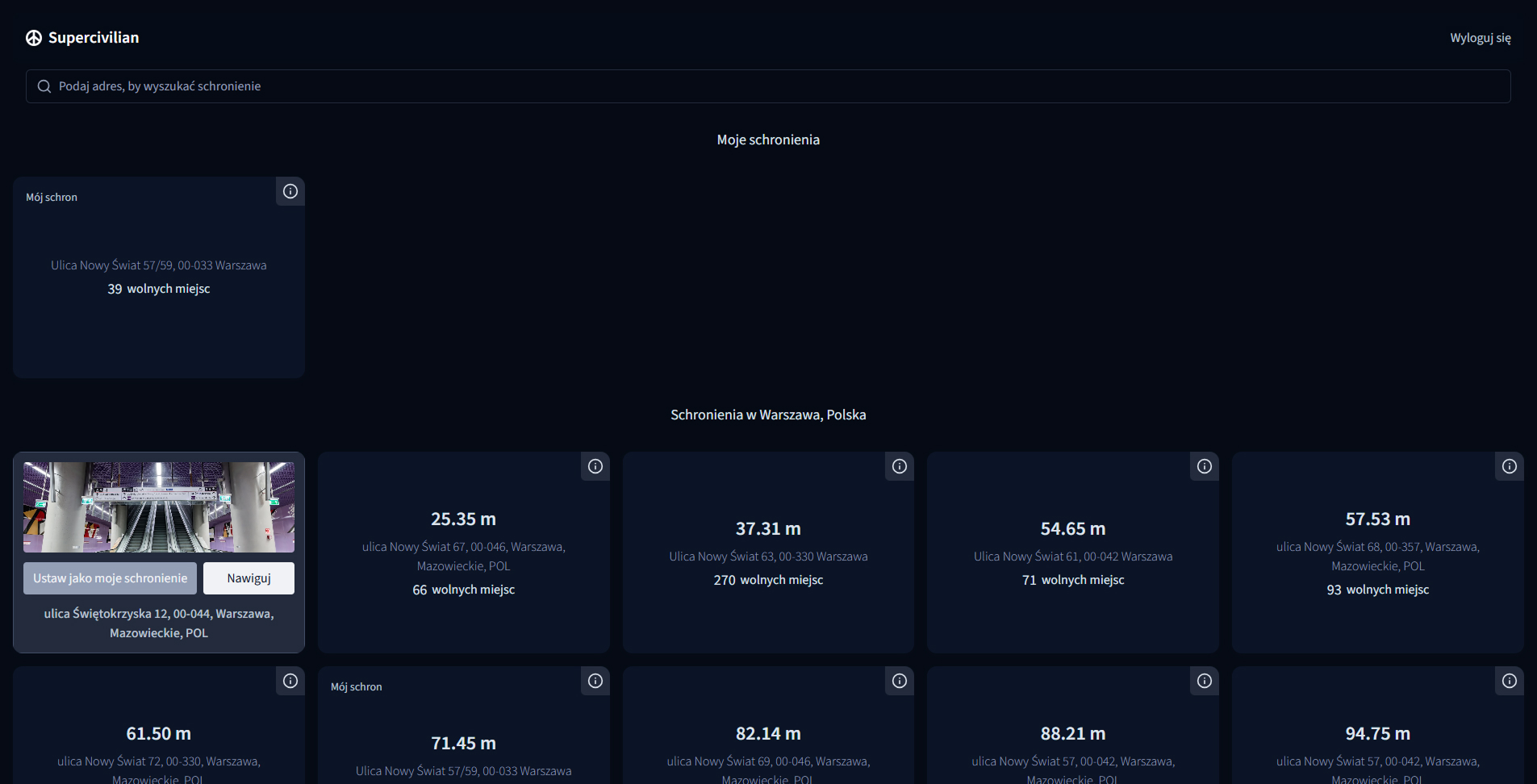Click address ulica Nowy Świat 69, 00-046

pyautogui.click(x=768, y=770)
